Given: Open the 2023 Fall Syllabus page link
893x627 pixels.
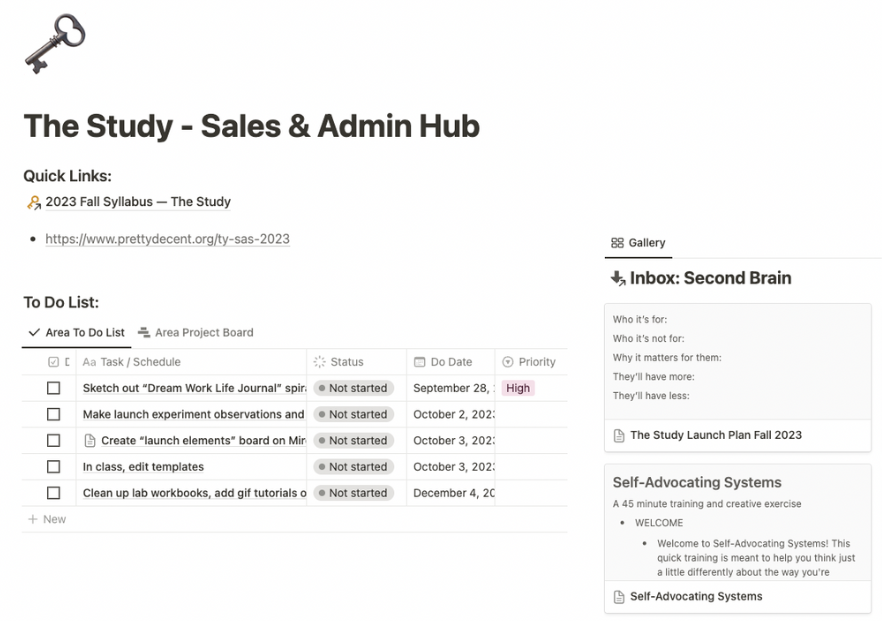Looking at the screenshot, I should point(138,202).
